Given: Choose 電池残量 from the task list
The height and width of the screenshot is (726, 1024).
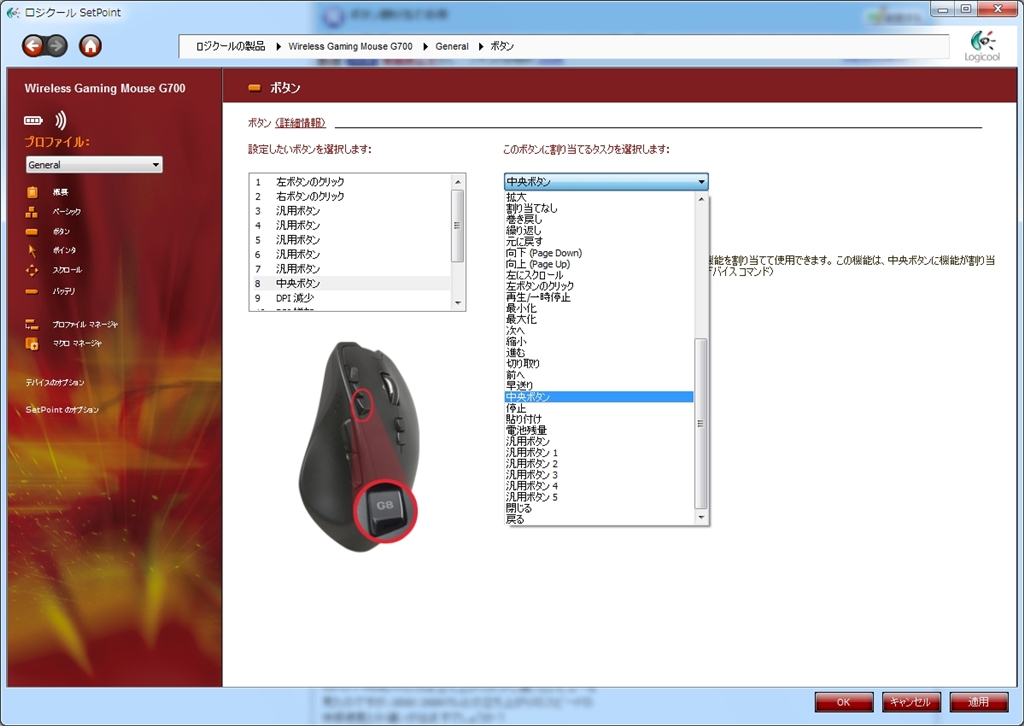Looking at the screenshot, I should coord(599,430).
